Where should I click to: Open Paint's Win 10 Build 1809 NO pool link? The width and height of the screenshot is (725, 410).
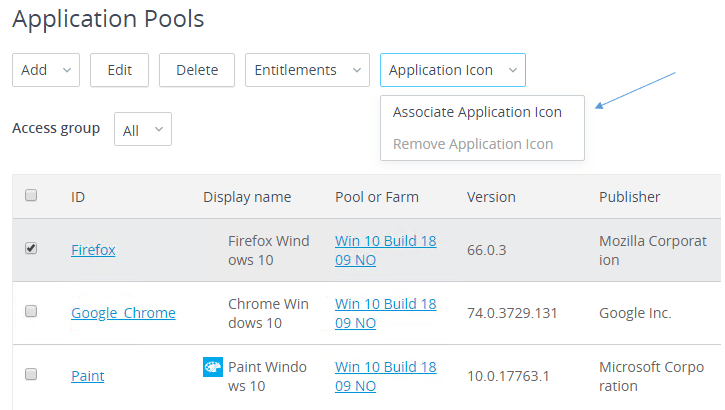point(386,376)
